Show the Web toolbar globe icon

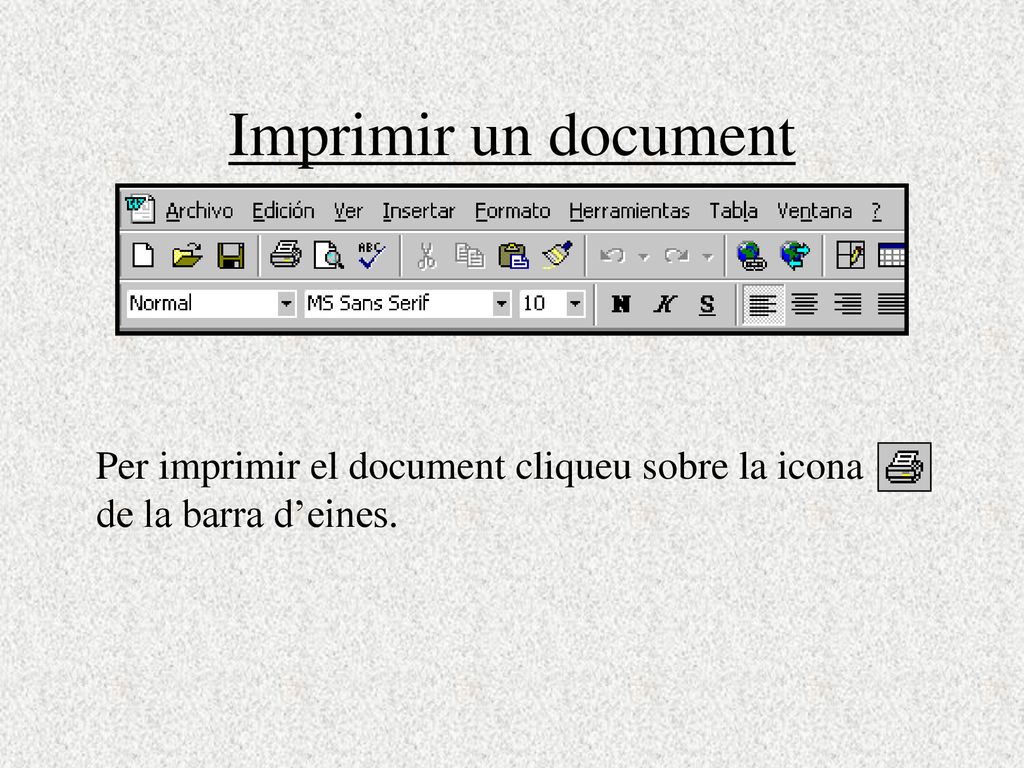click(795, 255)
